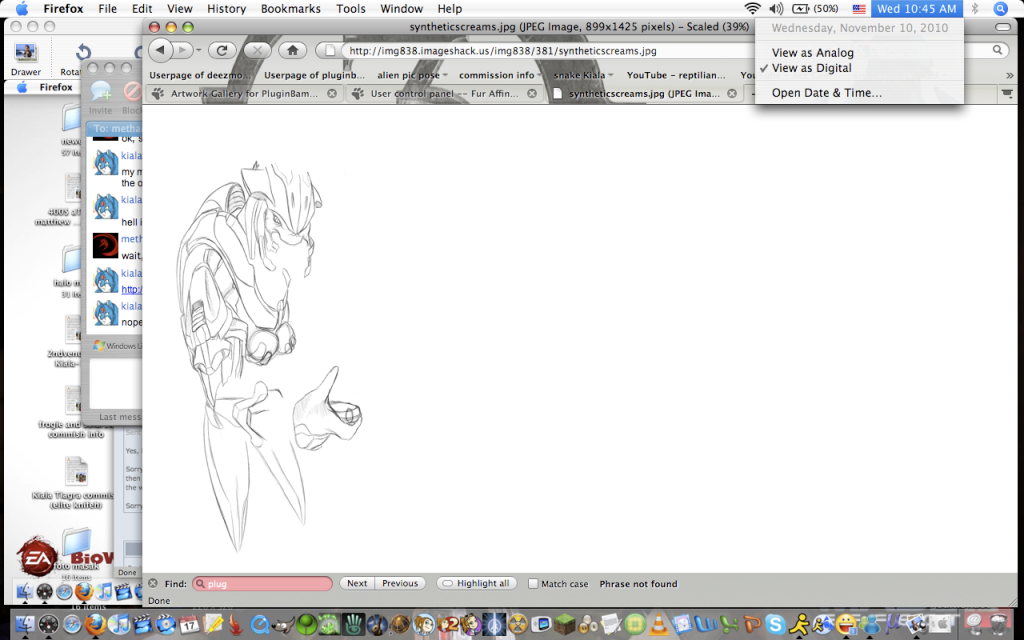The width and height of the screenshot is (1024, 640).
Task: Expand the snake Kiala bookmark folder
Action: click(583, 75)
